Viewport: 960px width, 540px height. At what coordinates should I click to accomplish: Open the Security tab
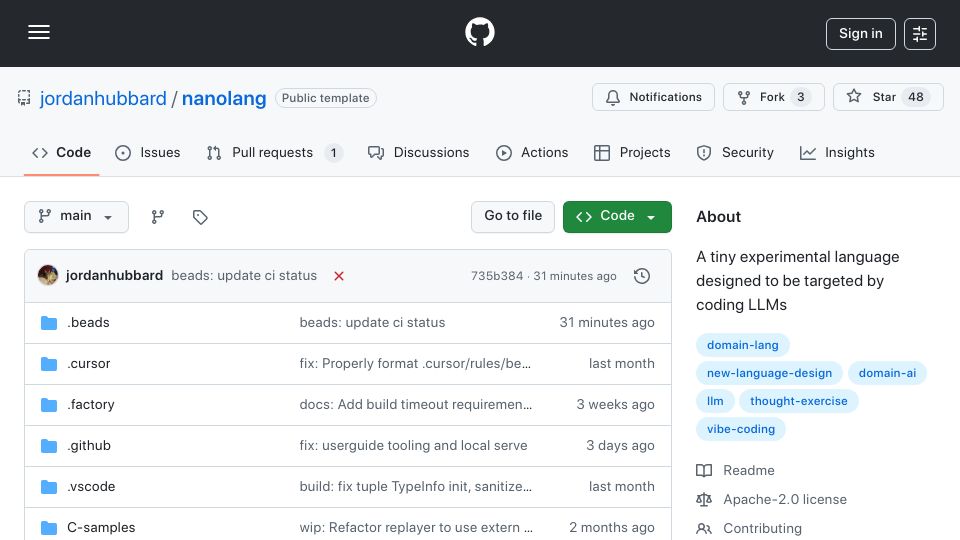click(x=735, y=152)
